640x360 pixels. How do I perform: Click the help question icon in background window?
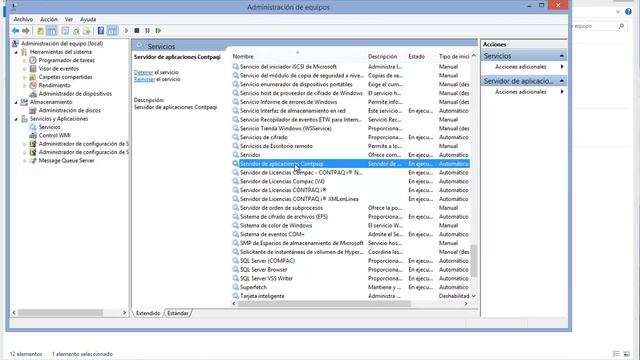coord(629,11)
